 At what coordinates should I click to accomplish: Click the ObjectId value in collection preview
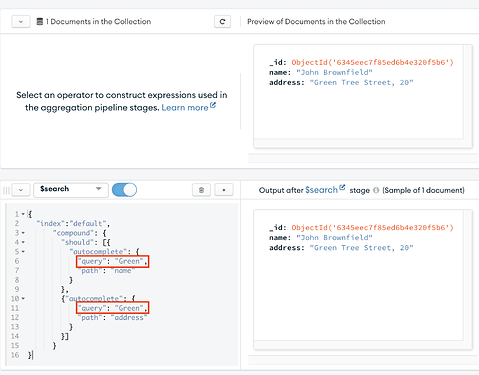click(372, 62)
